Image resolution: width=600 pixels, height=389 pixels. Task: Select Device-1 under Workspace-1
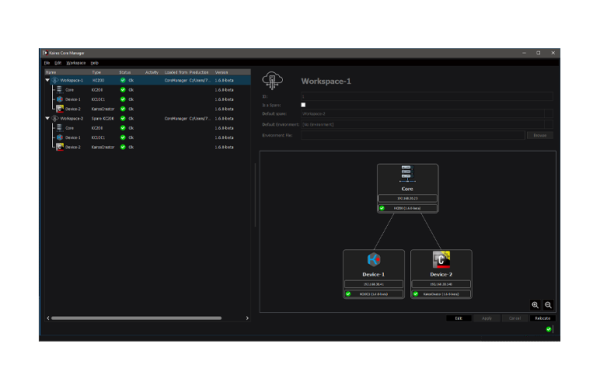[148, 99]
